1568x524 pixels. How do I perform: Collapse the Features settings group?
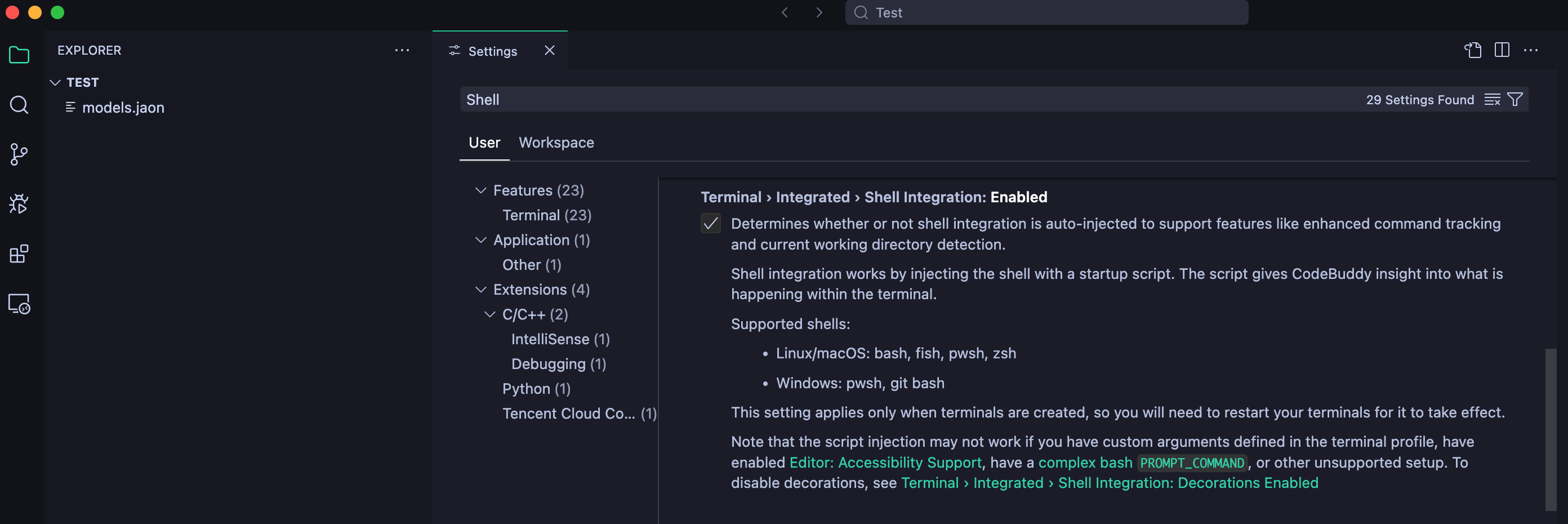[481, 190]
